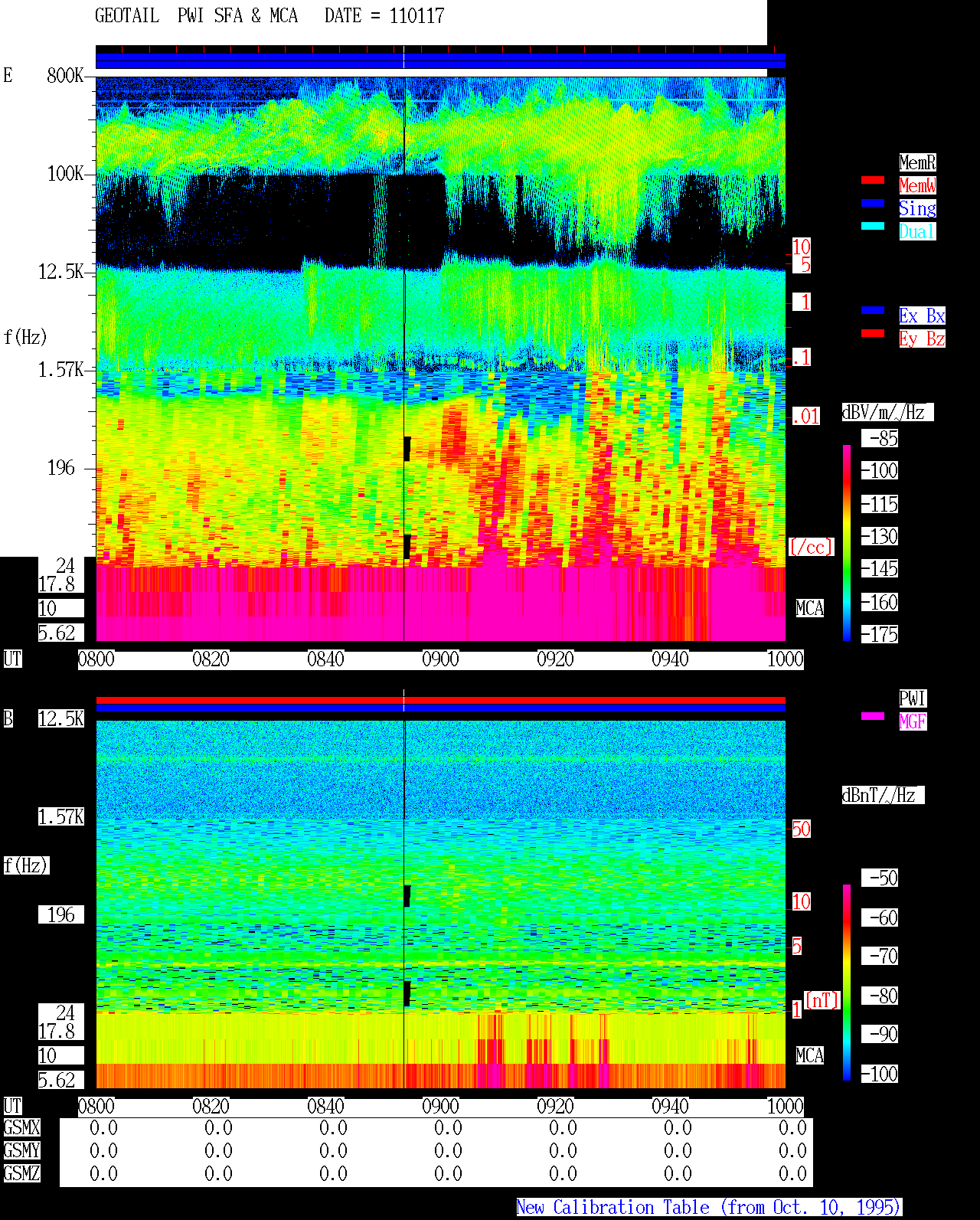Viewport: 980px width, 1220px height.
Task: Click the GSMX row label
Action: pos(21,1127)
